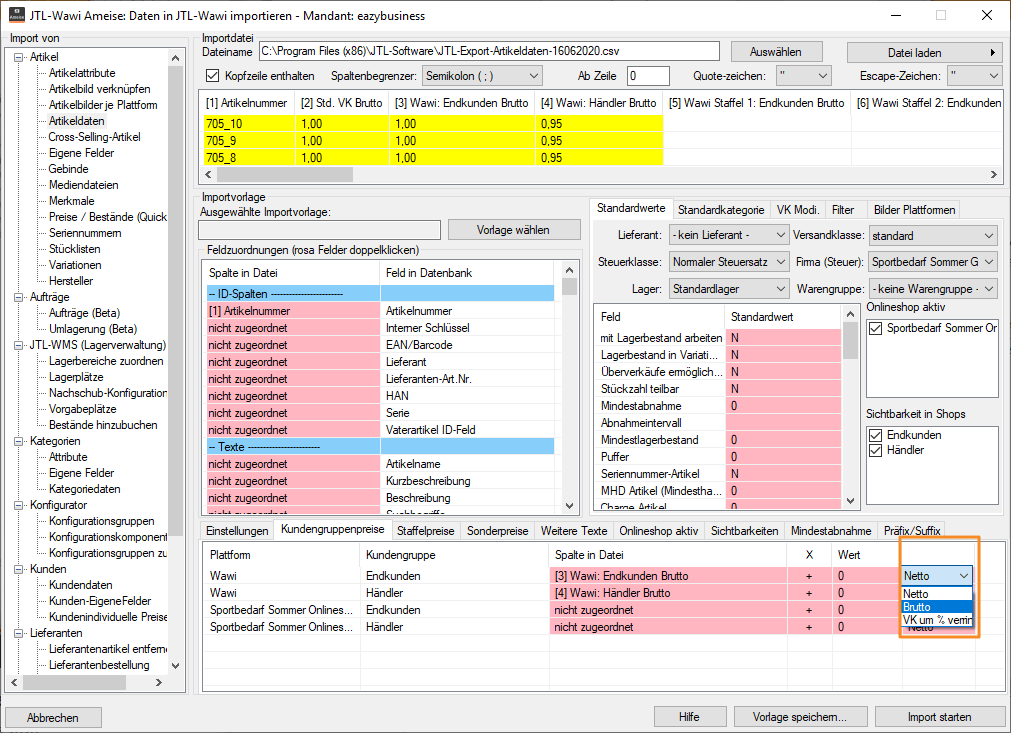This screenshot has width=1011, height=733.
Task: Collapse the Kunden tree node
Action: point(19,569)
